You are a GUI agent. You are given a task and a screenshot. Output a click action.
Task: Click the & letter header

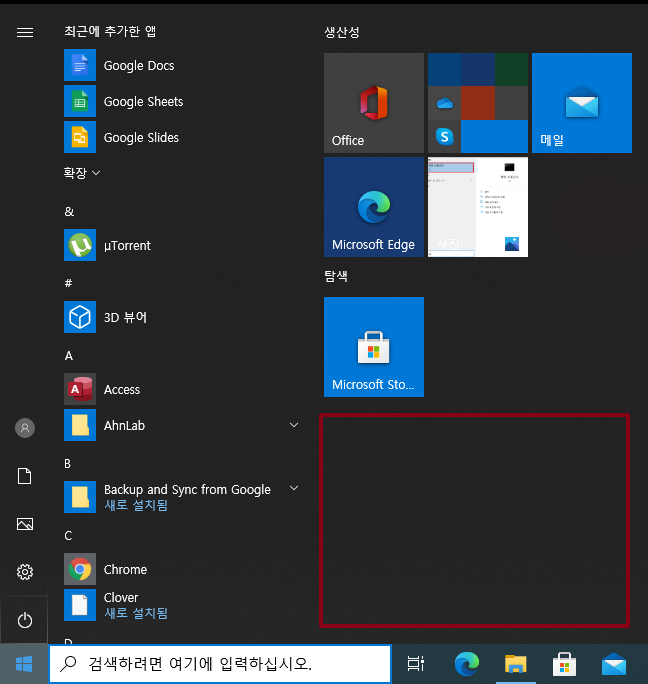point(69,212)
